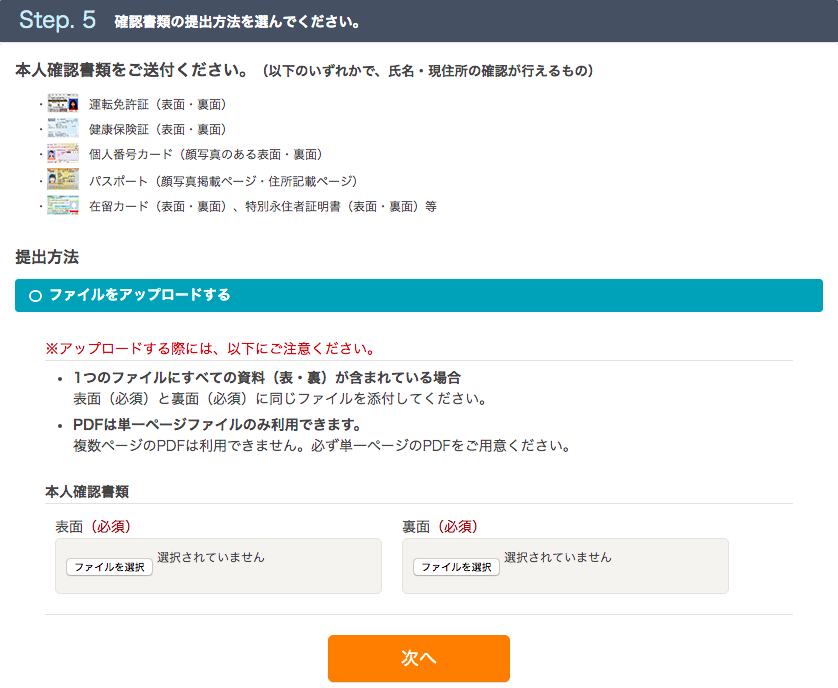Click the health insurance card (健康保険証) thumbnail
This screenshot has height=688, width=838.
pyautogui.click(x=63, y=129)
